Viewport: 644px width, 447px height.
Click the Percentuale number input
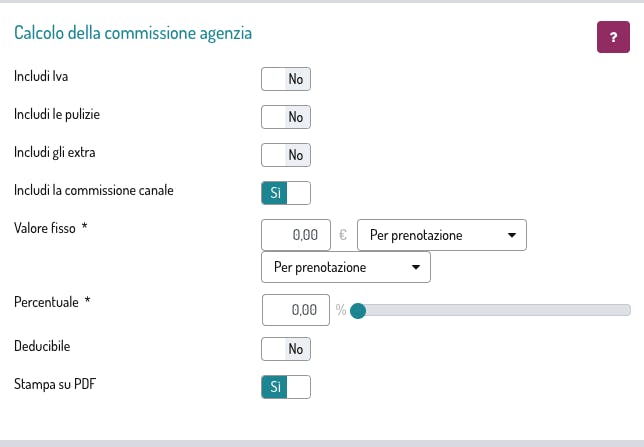tap(295, 310)
